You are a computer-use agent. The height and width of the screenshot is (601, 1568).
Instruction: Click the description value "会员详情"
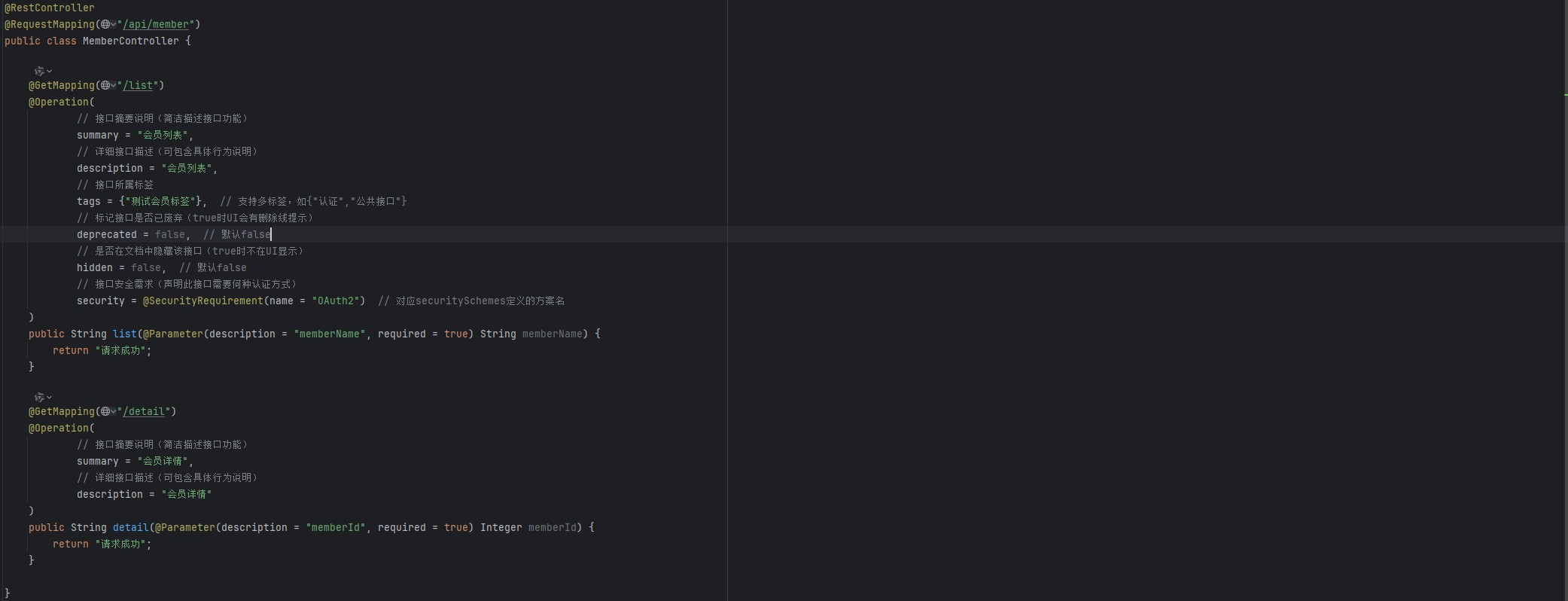(186, 494)
